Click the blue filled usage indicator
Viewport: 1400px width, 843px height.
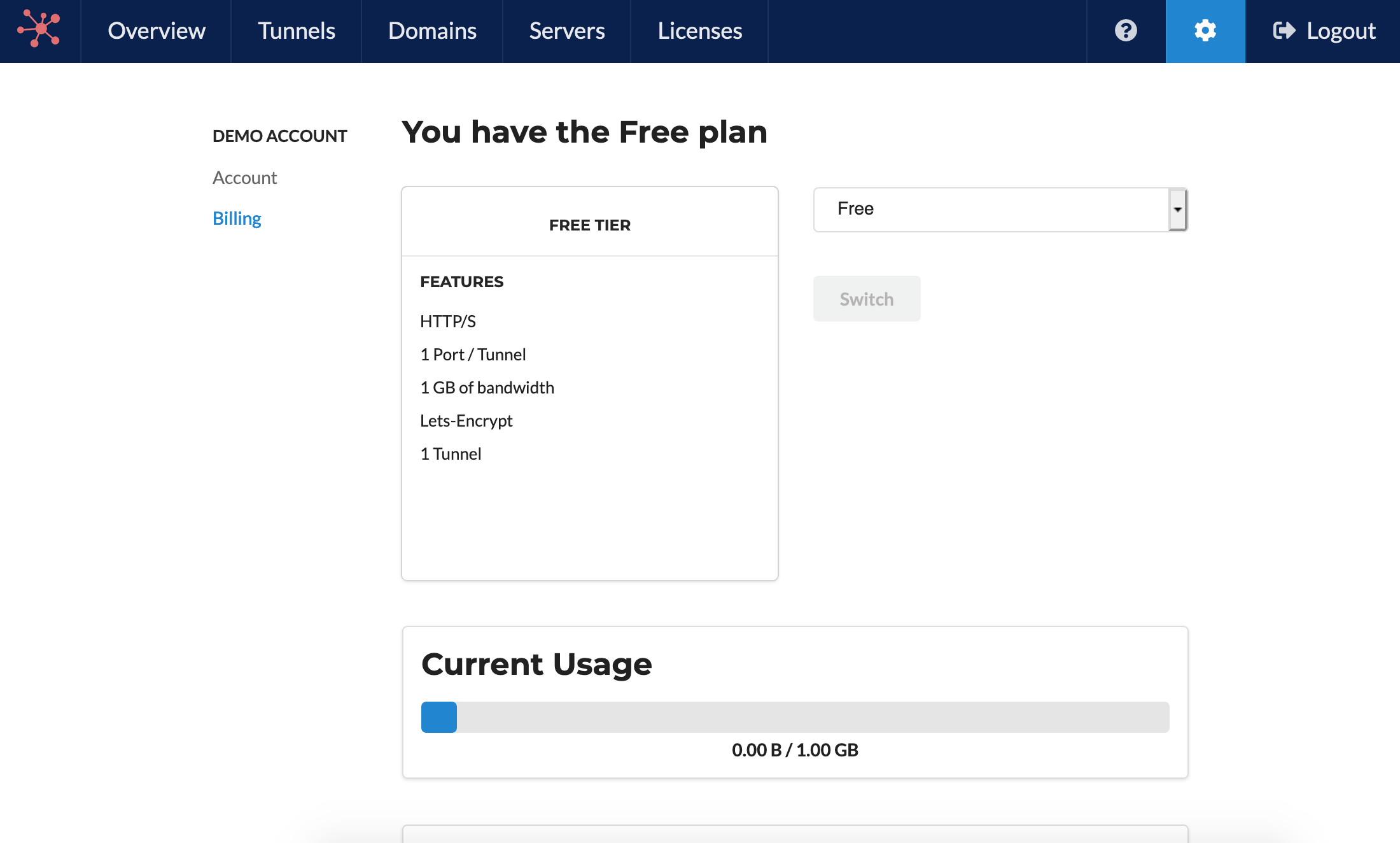point(439,717)
